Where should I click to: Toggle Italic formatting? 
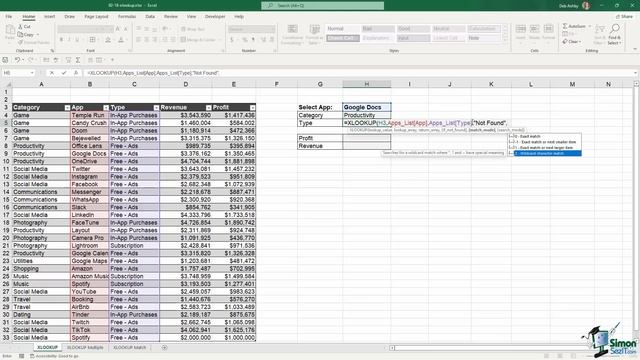pyautogui.click(x=69, y=40)
